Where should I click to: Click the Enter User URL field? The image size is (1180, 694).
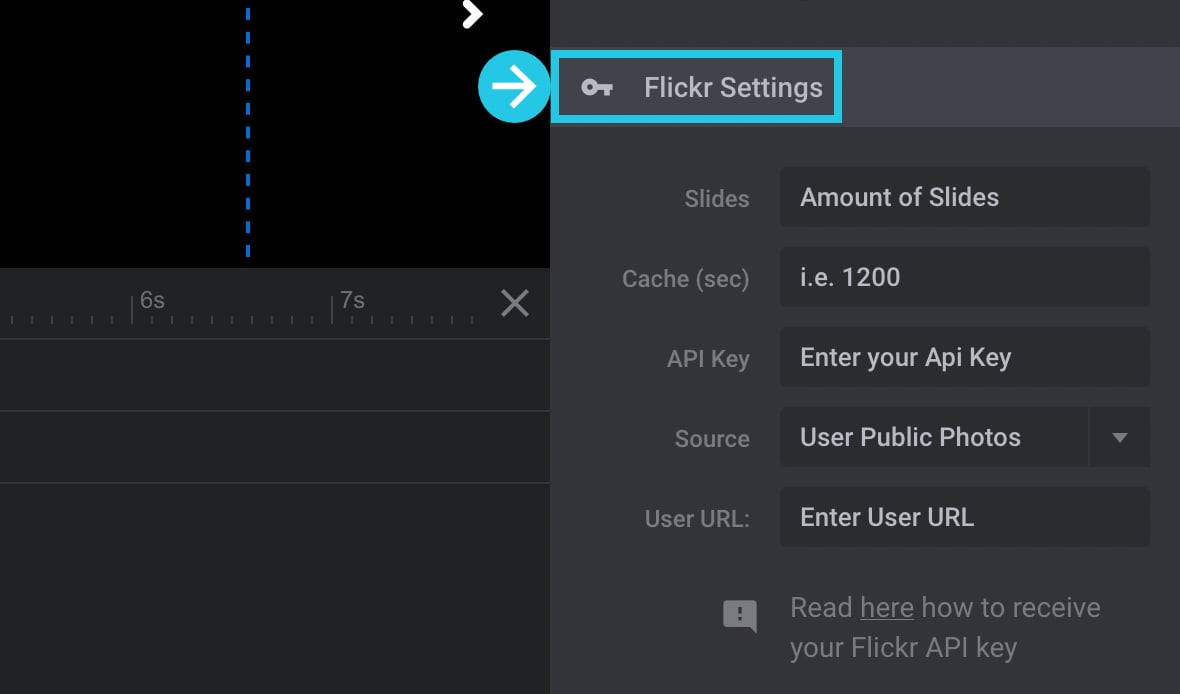[x=964, y=517]
